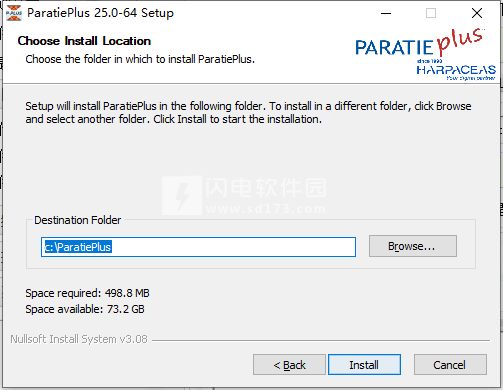This screenshot has height=390, width=503.
Task: Minimize the ParatiePlus Setup window
Action: coord(386,13)
